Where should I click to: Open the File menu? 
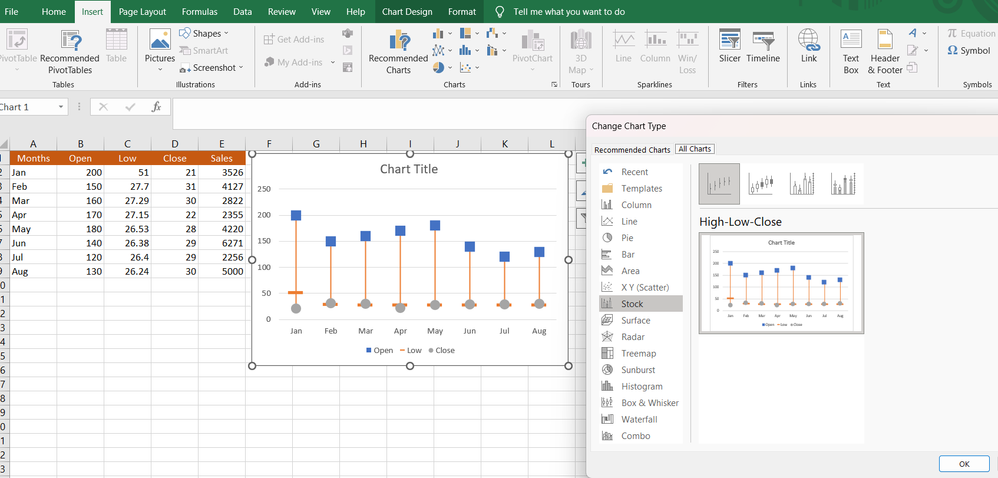[x=11, y=11]
